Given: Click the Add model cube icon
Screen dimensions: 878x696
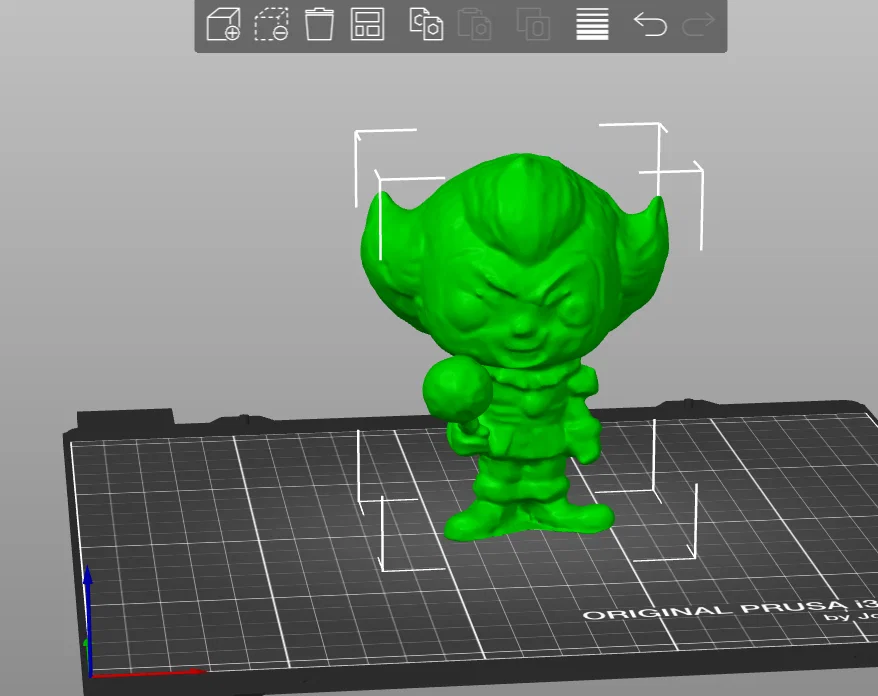Looking at the screenshot, I should tap(223, 24).
